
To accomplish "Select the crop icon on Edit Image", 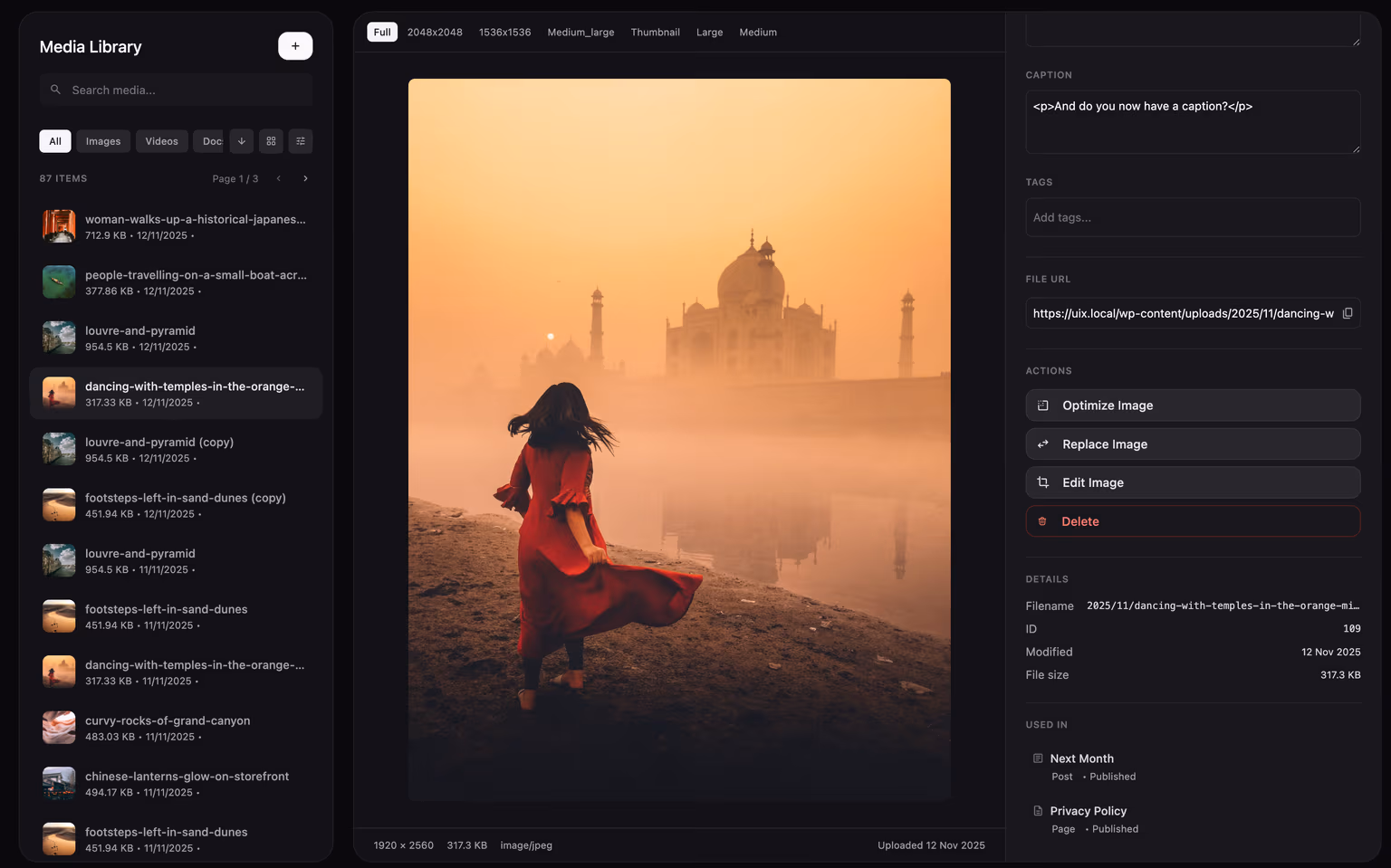I will 1042,482.
